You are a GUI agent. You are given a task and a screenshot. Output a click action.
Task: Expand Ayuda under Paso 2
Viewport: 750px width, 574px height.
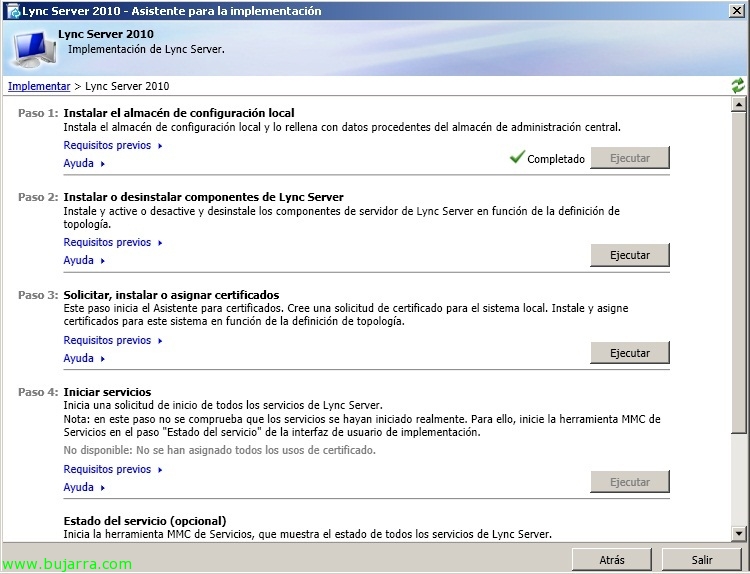point(84,260)
